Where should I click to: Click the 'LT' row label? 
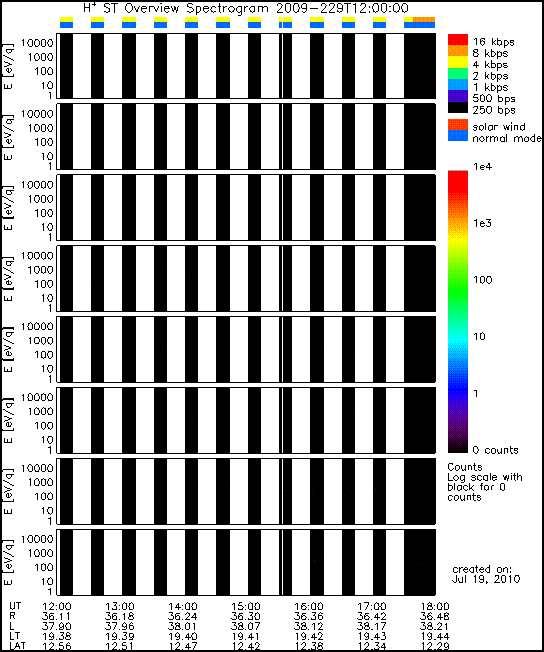[14, 636]
